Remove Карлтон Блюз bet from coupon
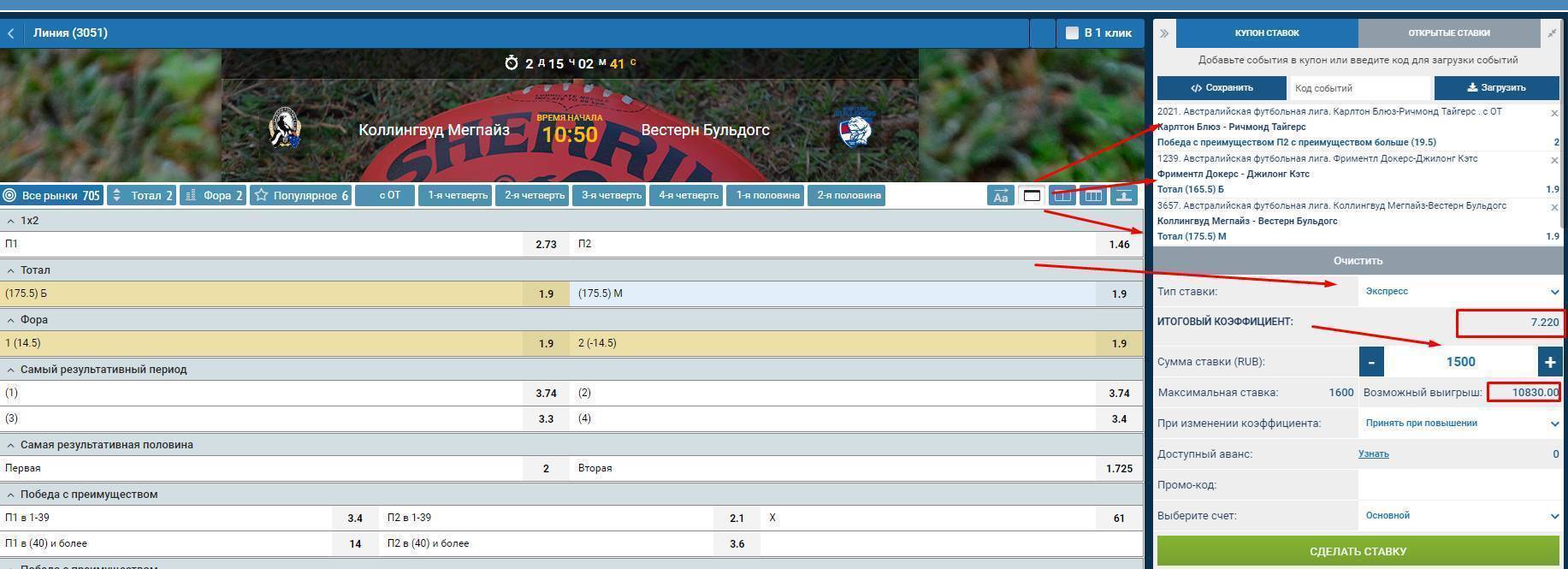The width and height of the screenshot is (1568, 569). 1554,113
